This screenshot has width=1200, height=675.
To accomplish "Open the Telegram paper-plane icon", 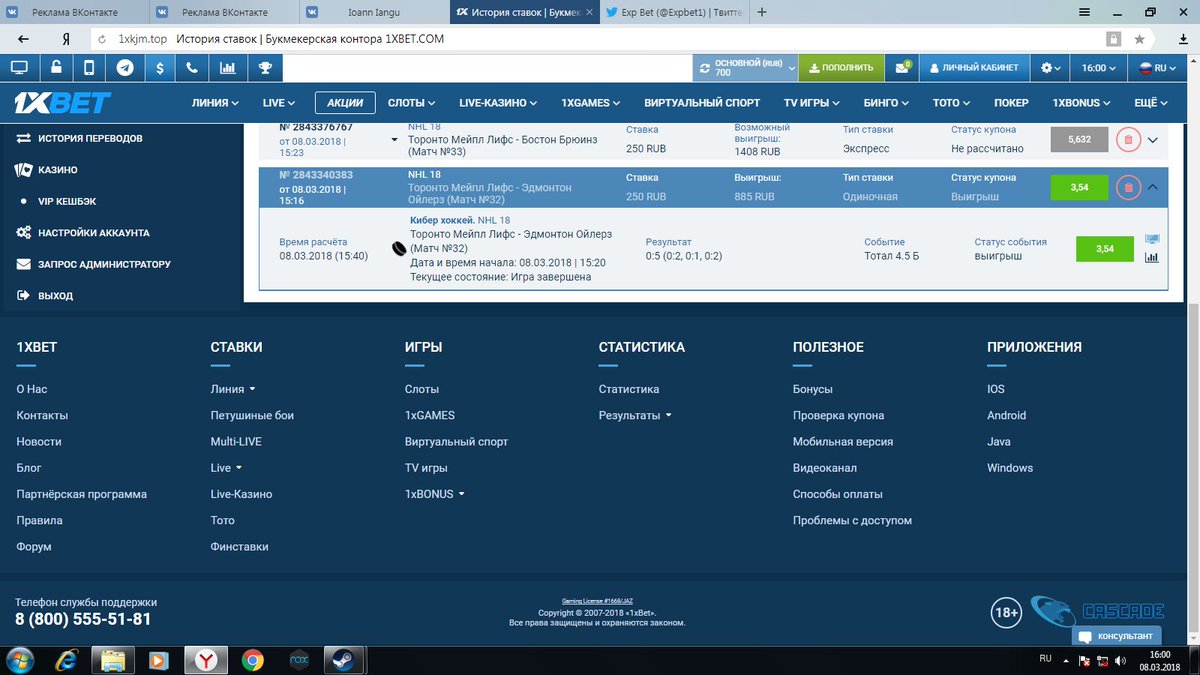I will pos(125,68).
